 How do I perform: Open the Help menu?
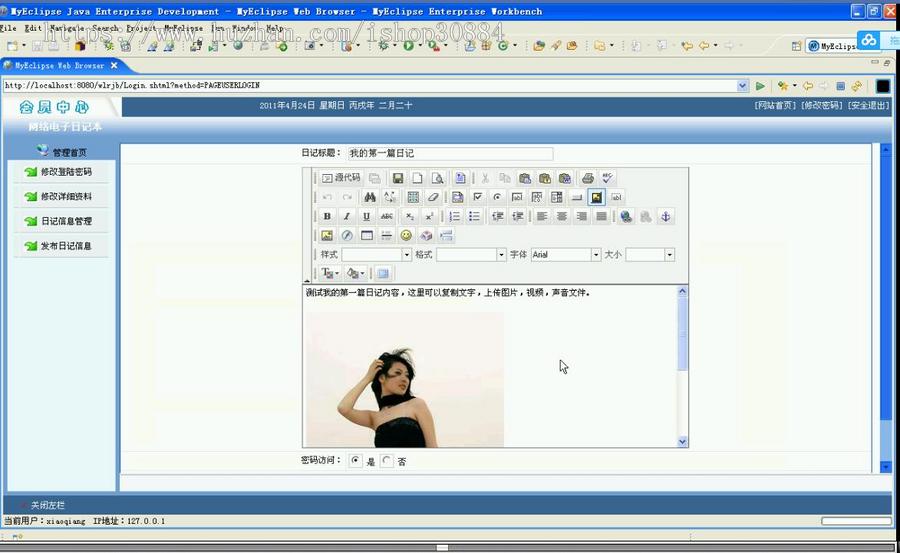(274, 28)
